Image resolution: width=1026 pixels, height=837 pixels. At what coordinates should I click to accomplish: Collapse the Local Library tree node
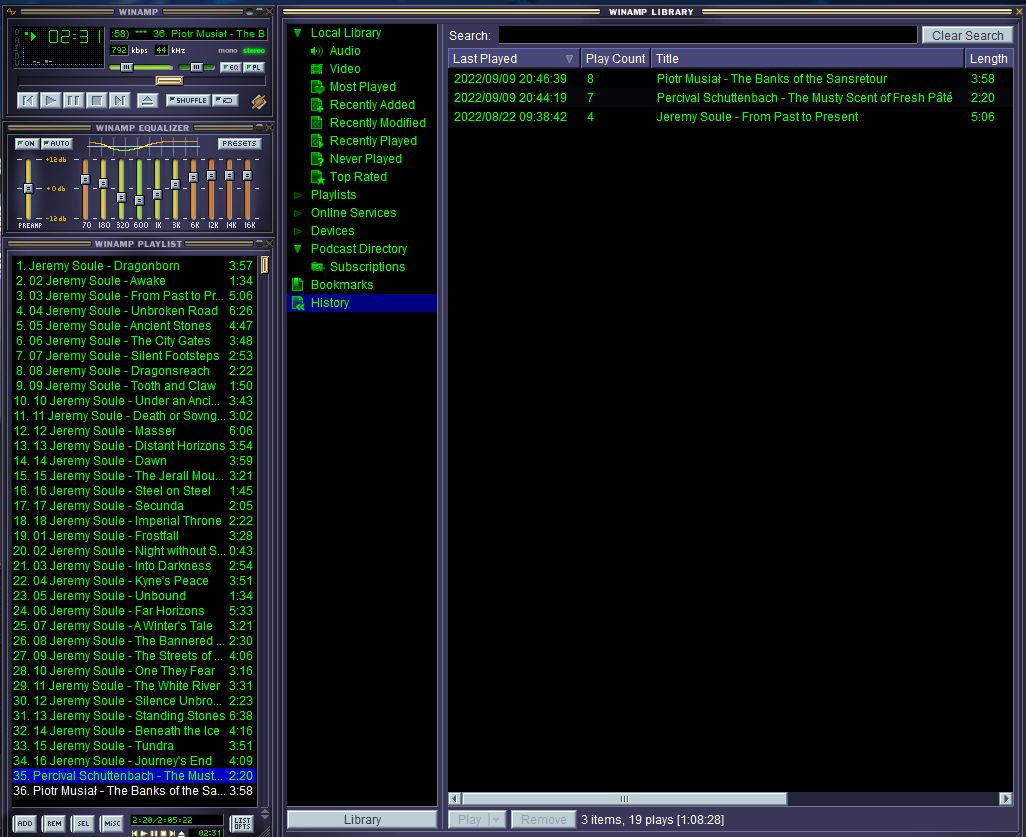(297, 33)
